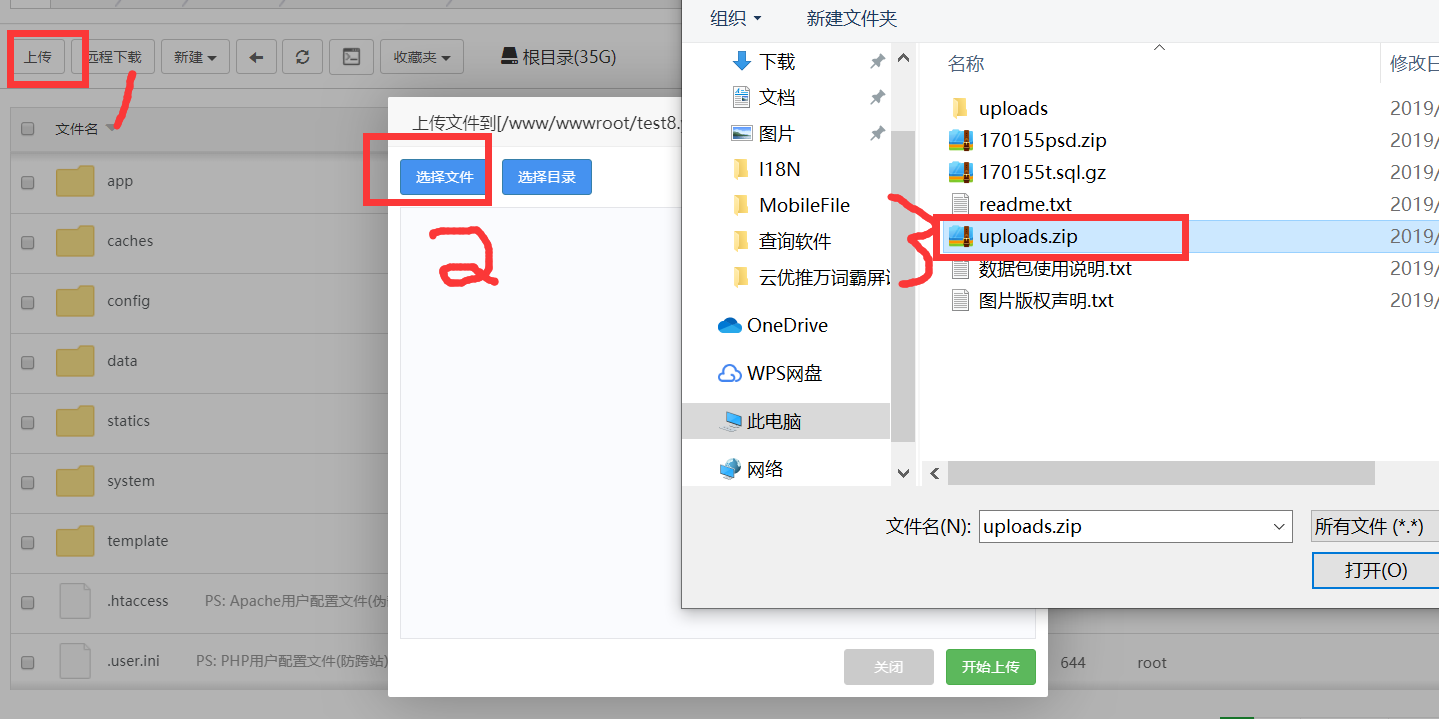Screen dimensions: 1439x719
Task: Click the 网络 network icon
Action: pos(730,469)
